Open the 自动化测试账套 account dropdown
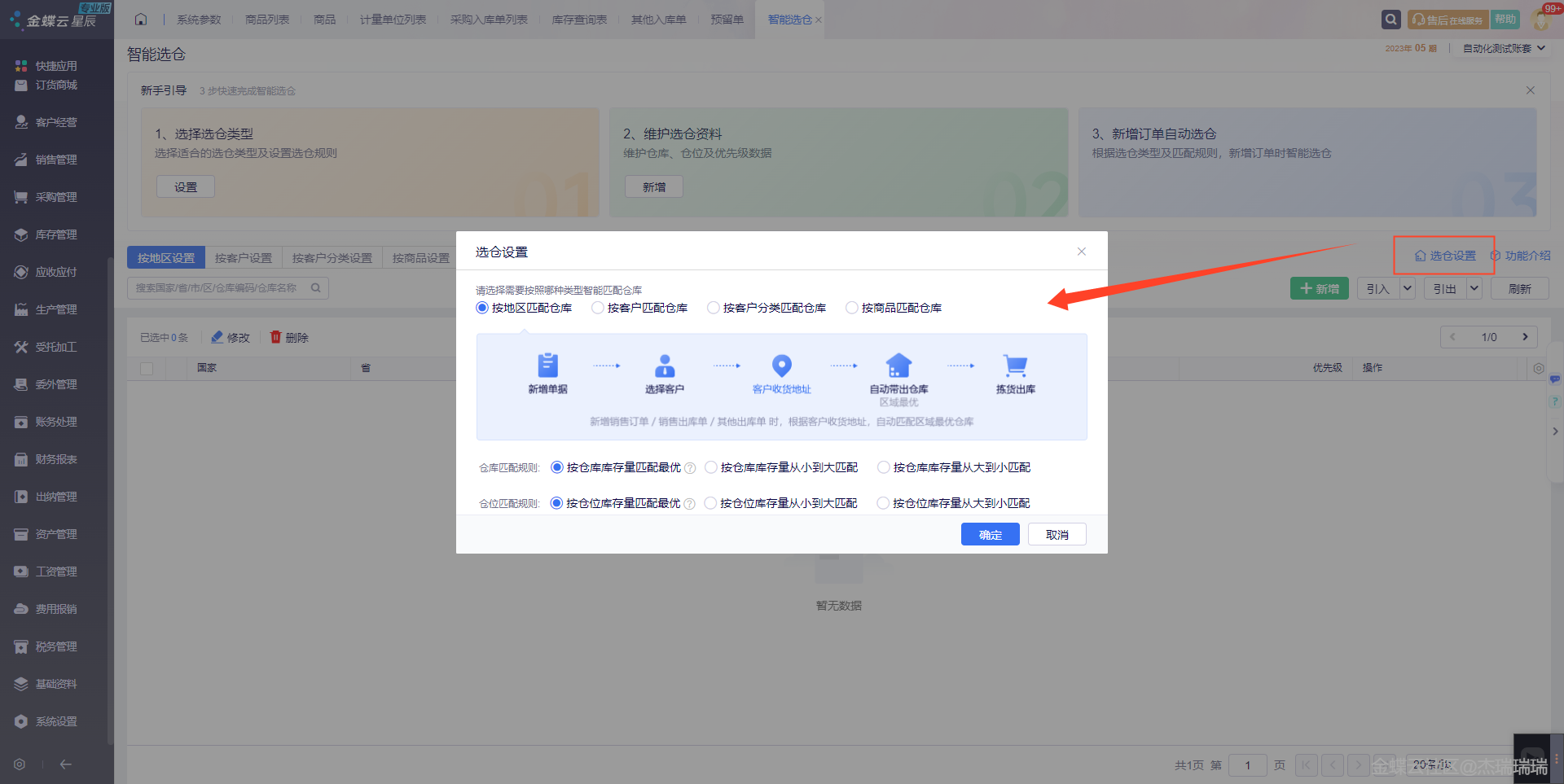The width and height of the screenshot is (1564, 784). (x=1504, y=48)
